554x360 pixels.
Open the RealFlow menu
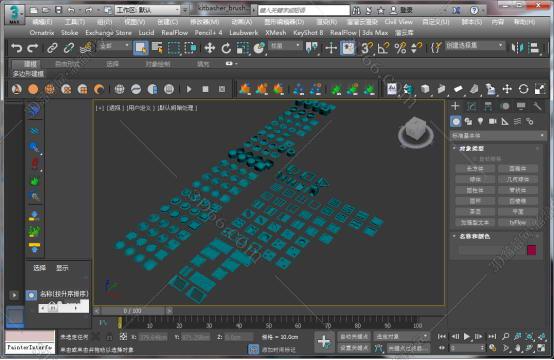175,33
